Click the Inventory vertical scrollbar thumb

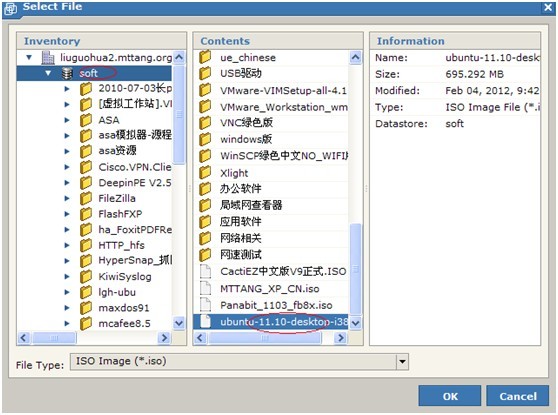tap(179, 115)
